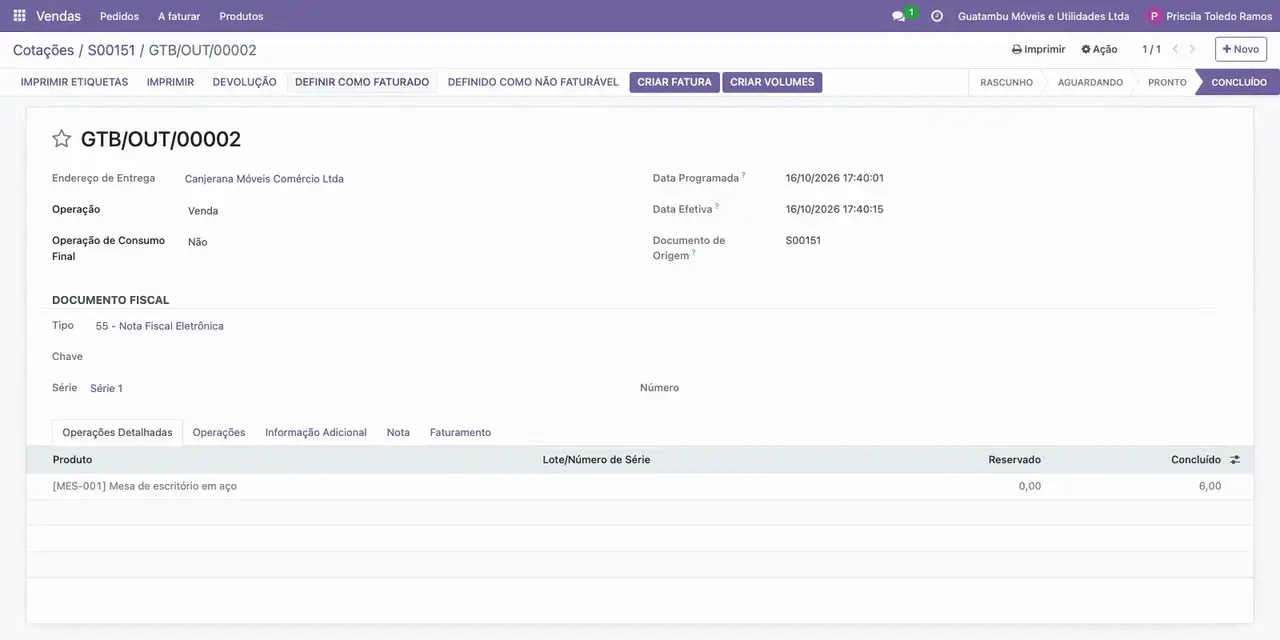Click the record pager 1 / 1
1280x640 pixels.
[x=1152, y=49]
